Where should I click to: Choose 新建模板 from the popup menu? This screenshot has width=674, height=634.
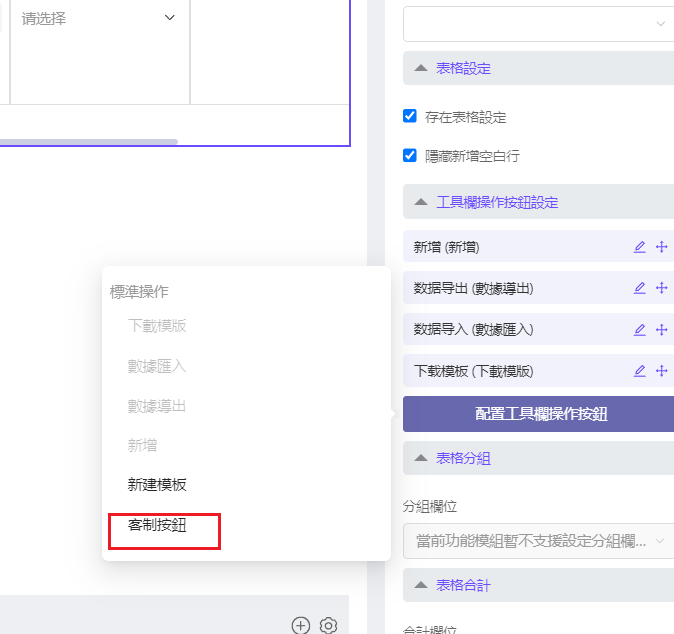pos(157,485)
